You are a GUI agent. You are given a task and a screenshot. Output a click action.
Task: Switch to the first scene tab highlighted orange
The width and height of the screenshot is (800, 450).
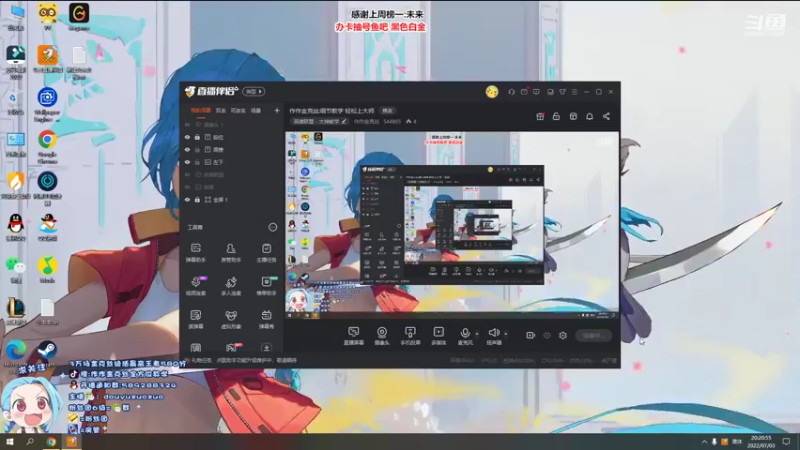click(x=201, y=110)
